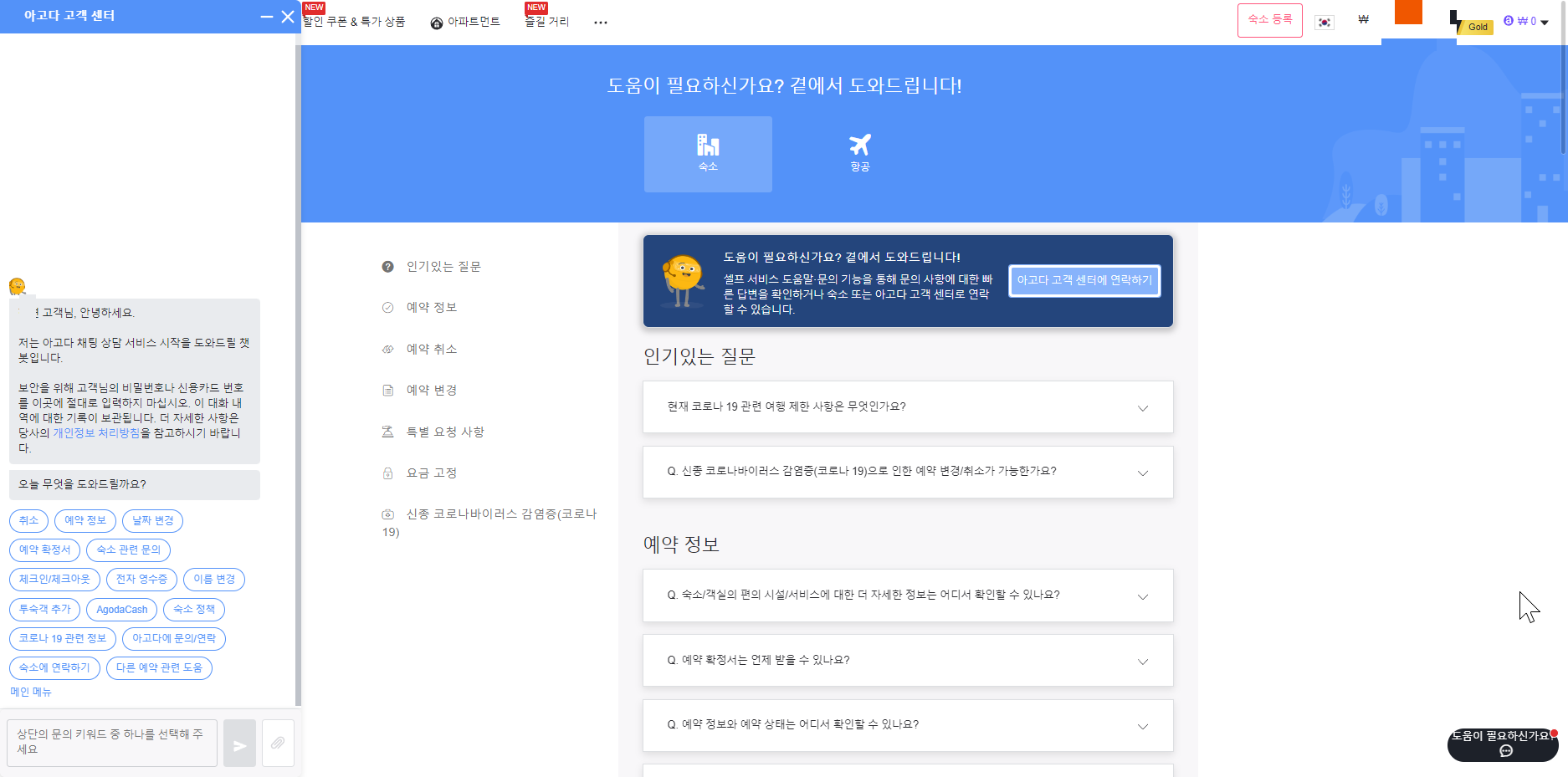Expand 신종 코로나바이러스 예약 변경/취소 question
Viewport: 1568px width, 777px height.
tap(908, 472)
